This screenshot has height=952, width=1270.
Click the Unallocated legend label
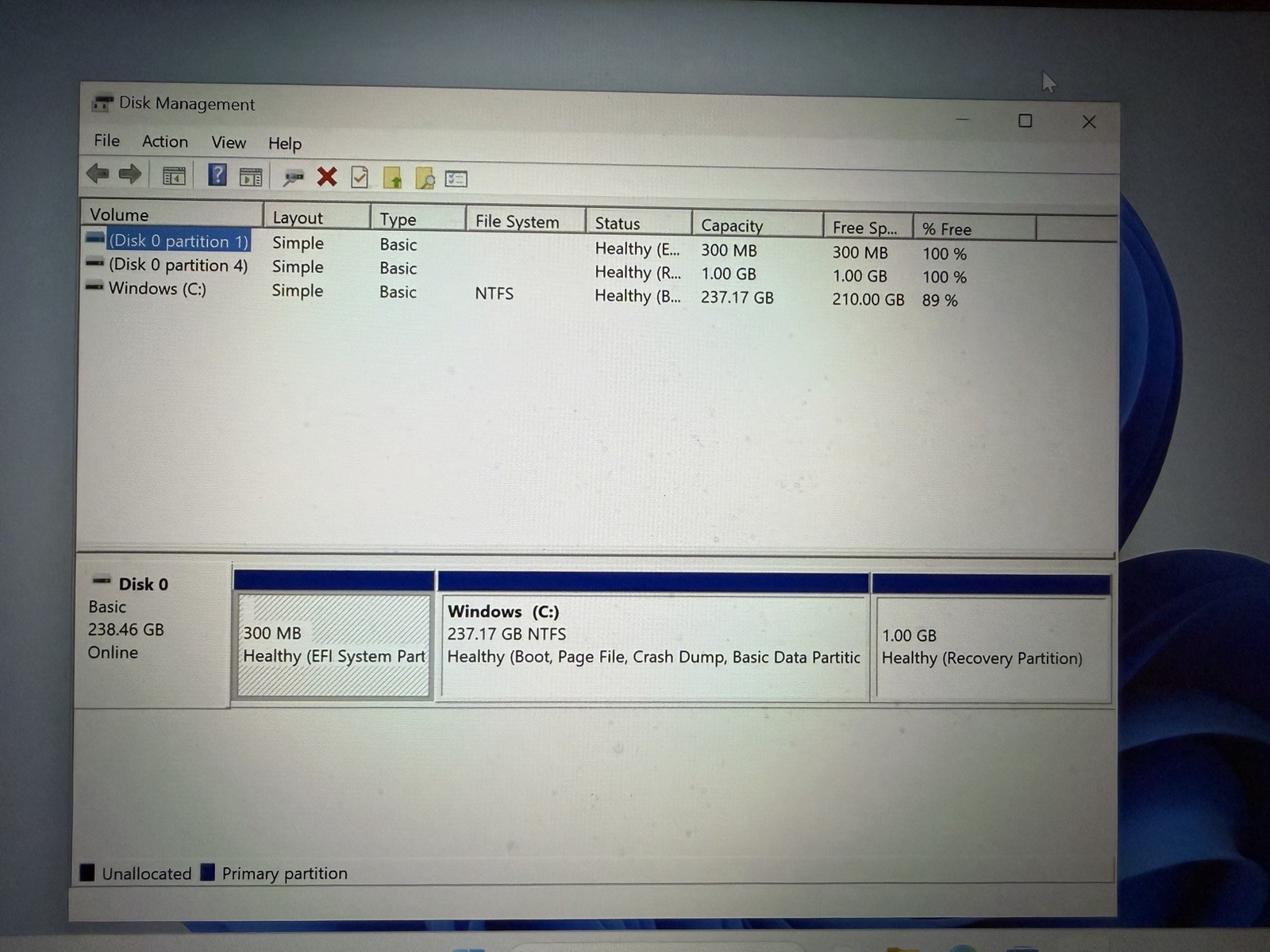pyautogui.click(x=147, y=873)
